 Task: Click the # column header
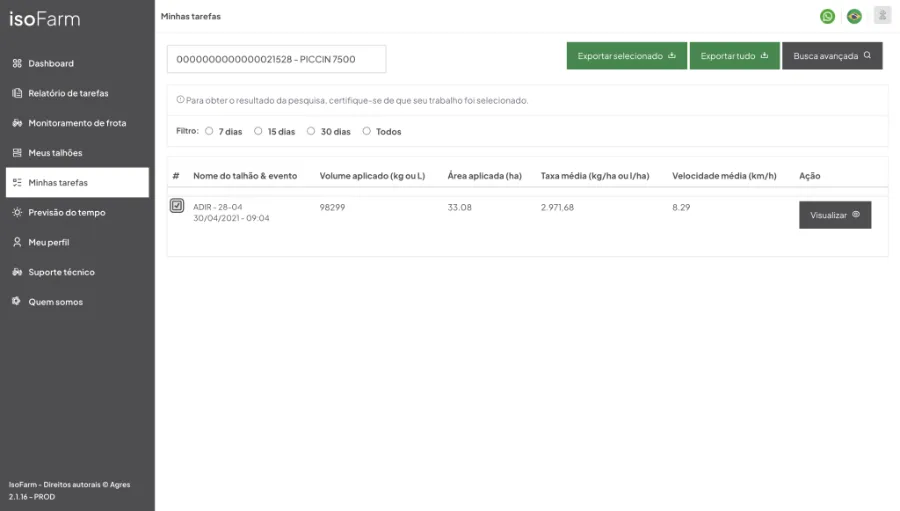[x=176, y=176]
